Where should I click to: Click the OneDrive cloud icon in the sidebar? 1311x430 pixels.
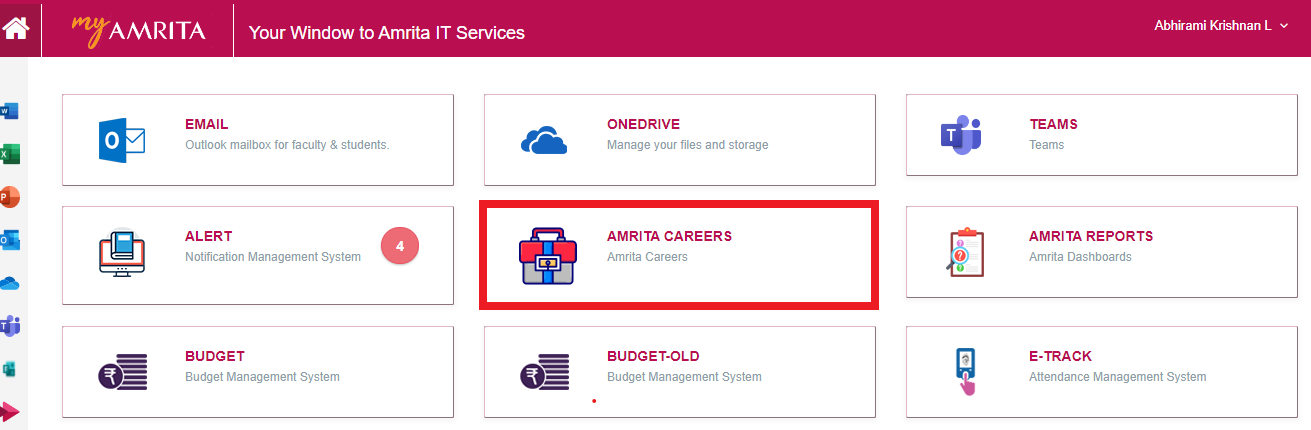[x=10, y=283]
